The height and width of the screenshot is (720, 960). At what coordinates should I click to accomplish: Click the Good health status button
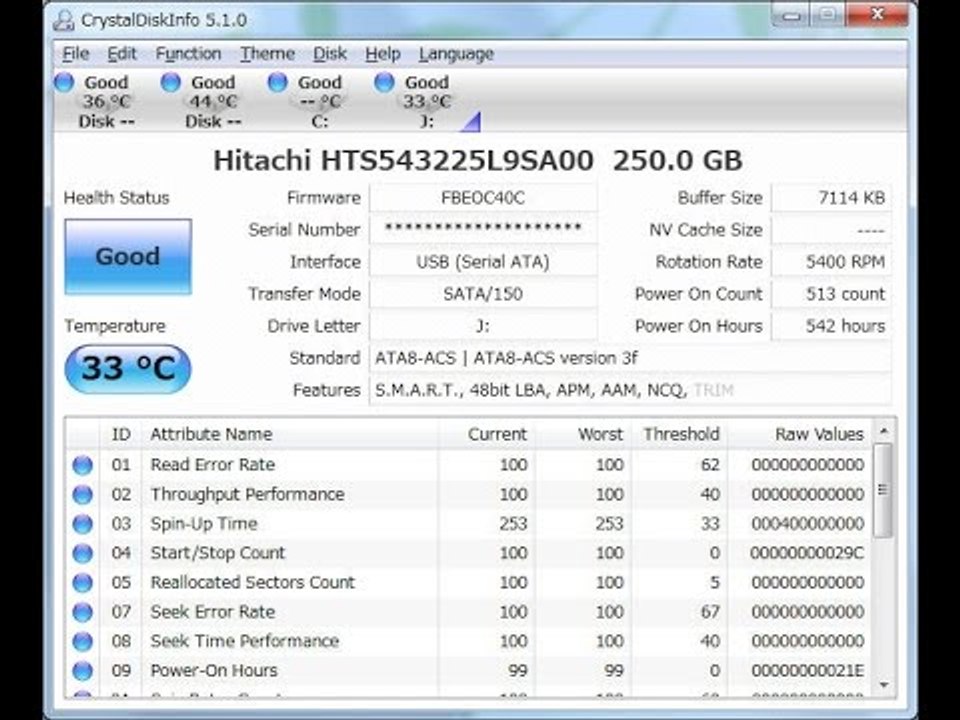click(128, 257)
